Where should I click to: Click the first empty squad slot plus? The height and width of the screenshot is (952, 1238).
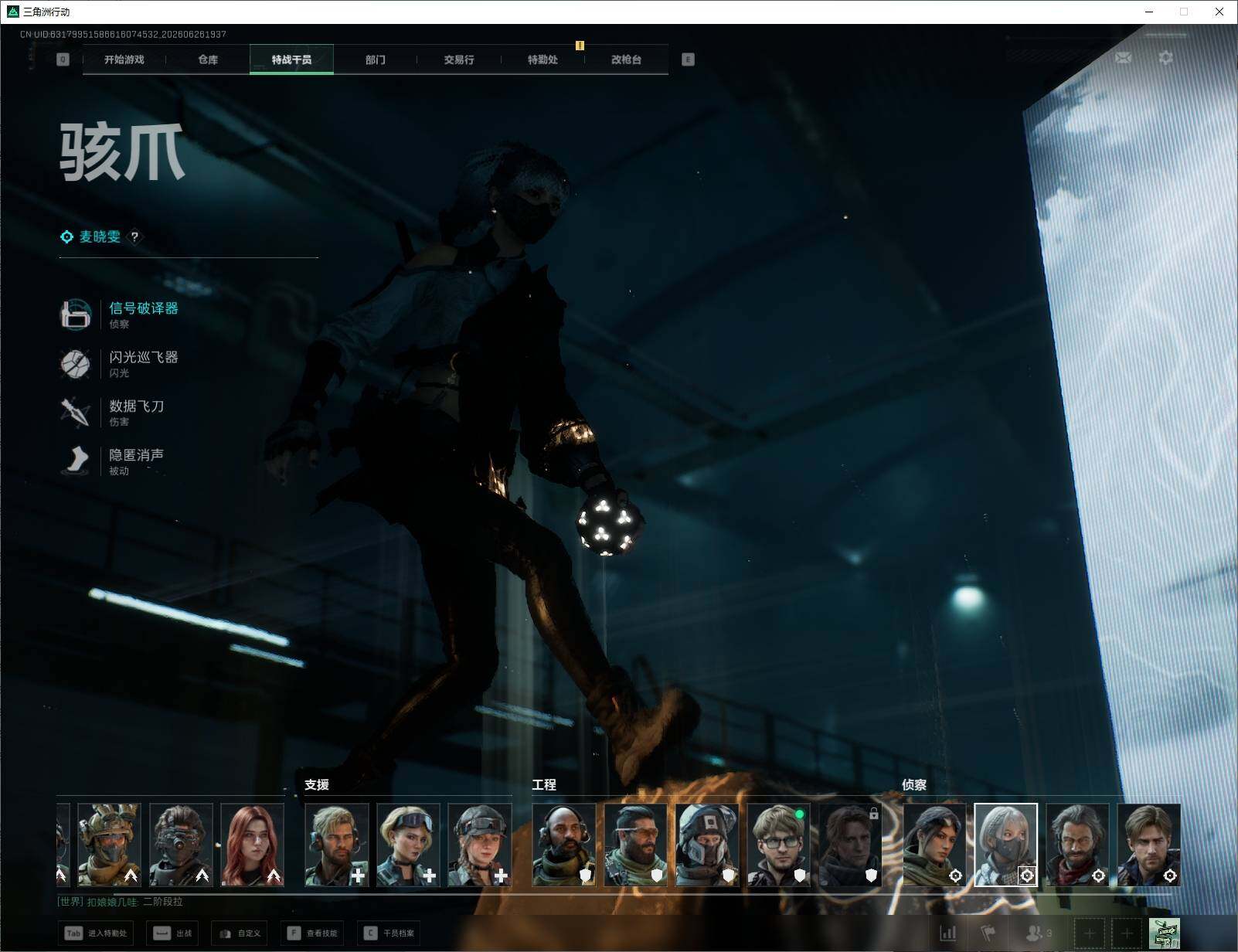coord(1089,933)
